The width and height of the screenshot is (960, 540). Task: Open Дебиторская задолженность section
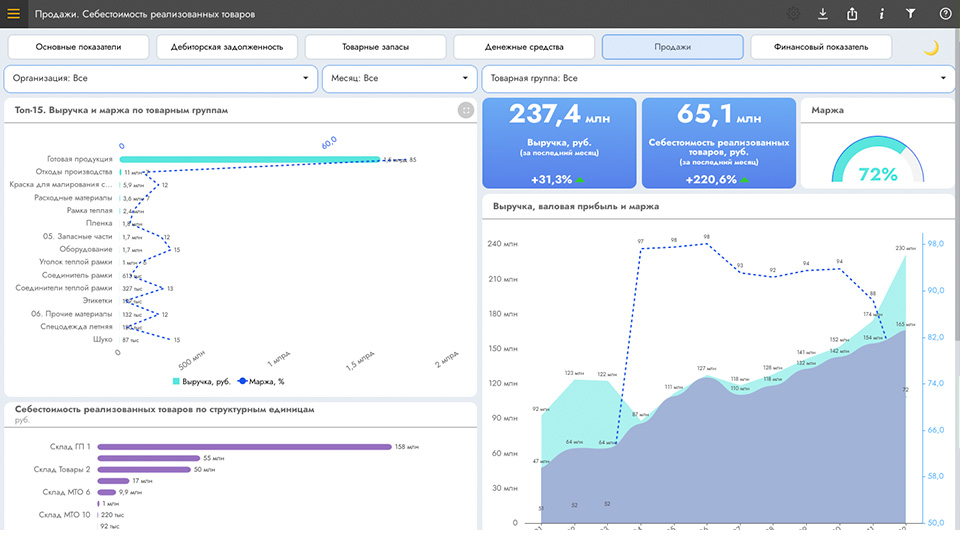tap(227, 47)
